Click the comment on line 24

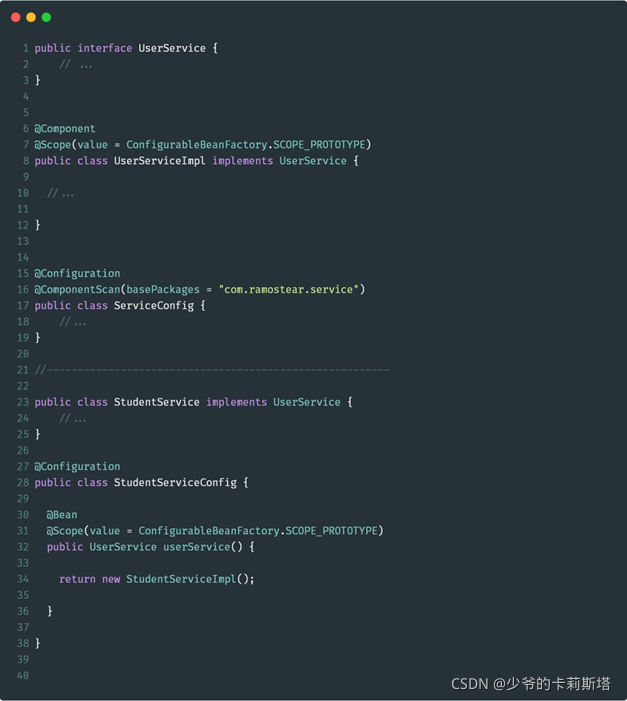72,418
